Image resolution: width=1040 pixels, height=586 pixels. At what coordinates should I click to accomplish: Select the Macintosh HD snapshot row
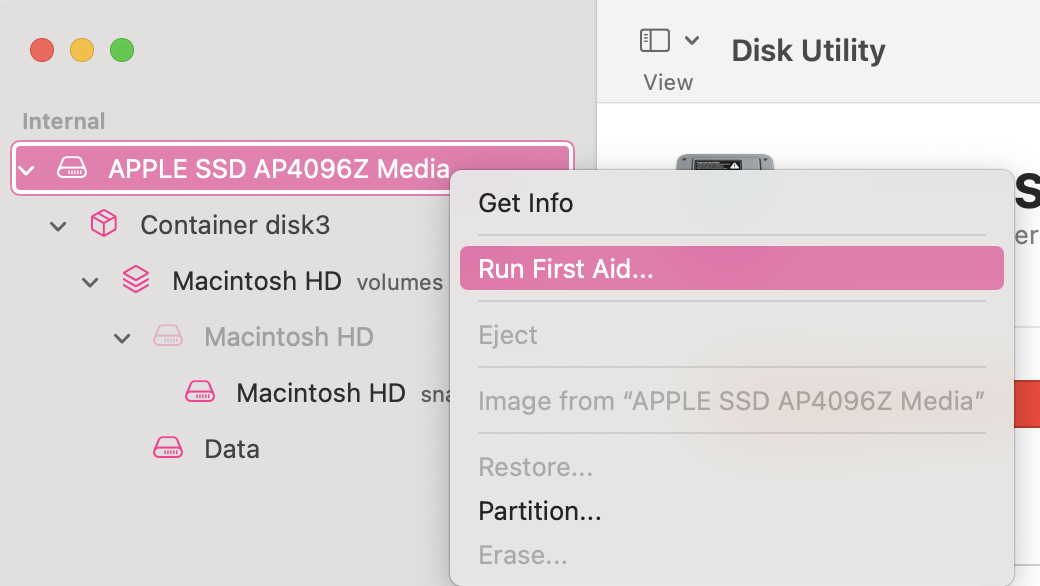point(320,393)
